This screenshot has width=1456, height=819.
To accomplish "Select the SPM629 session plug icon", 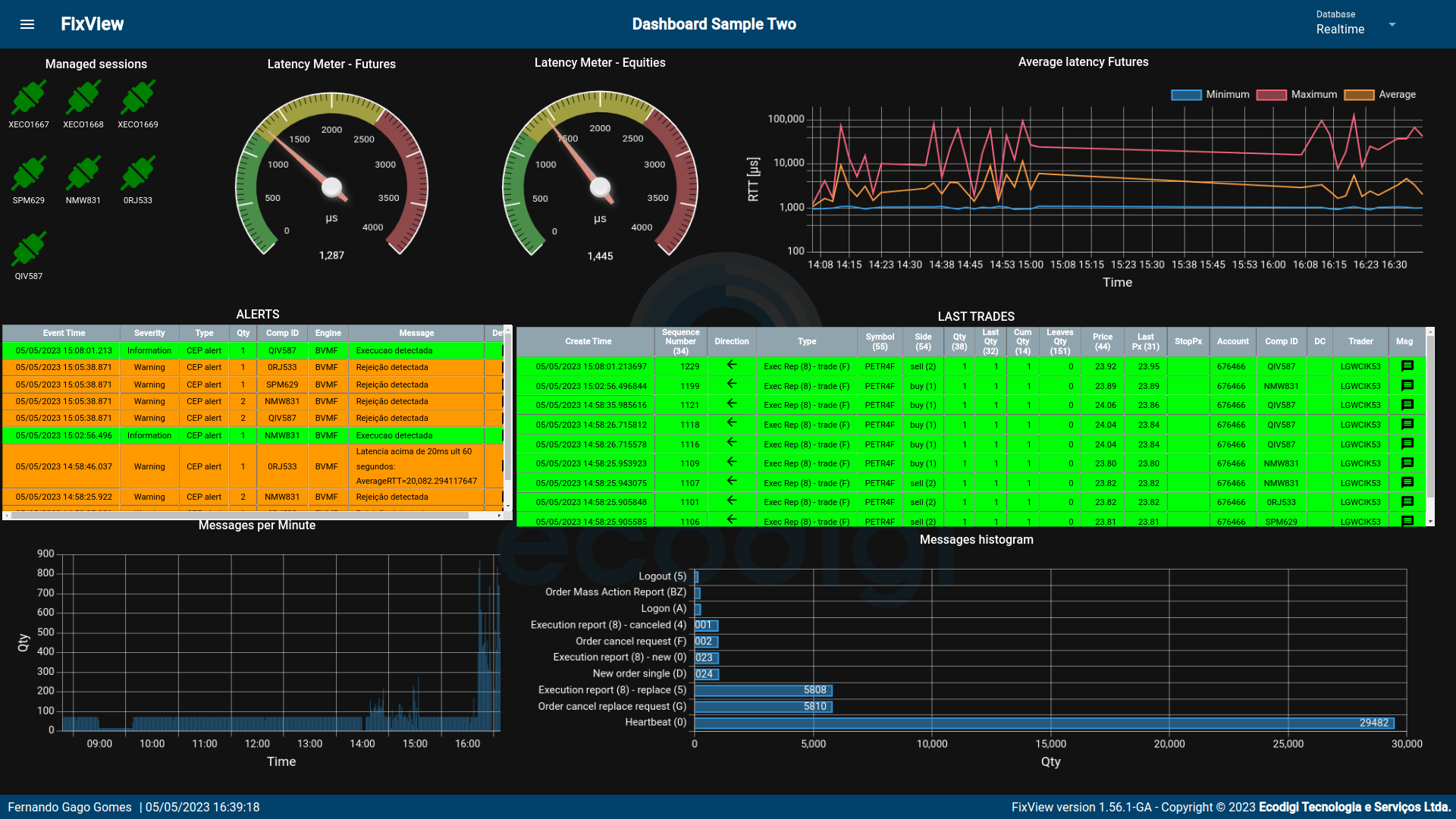I will (29, 174).
